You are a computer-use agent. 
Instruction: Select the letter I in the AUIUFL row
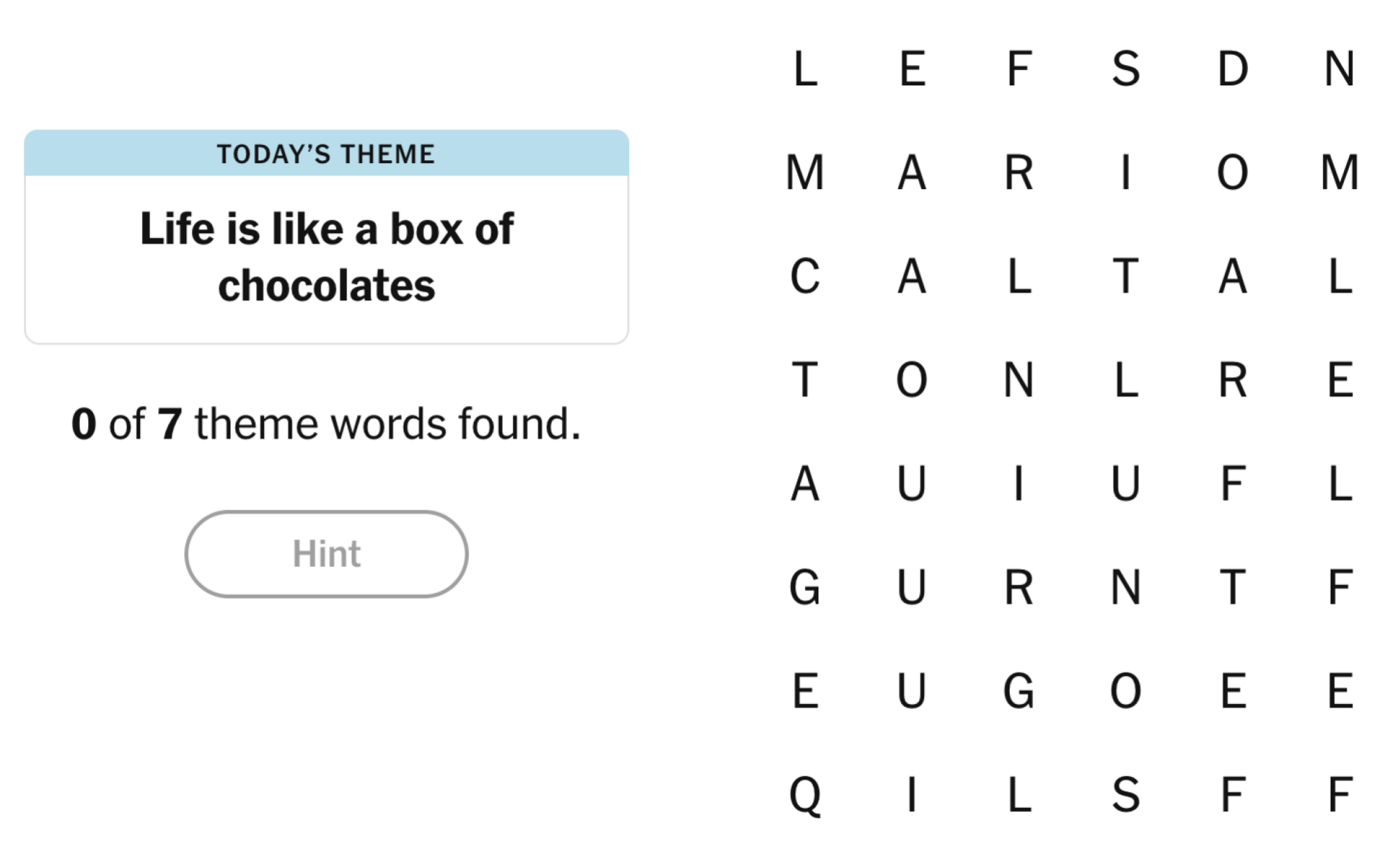1019,483
